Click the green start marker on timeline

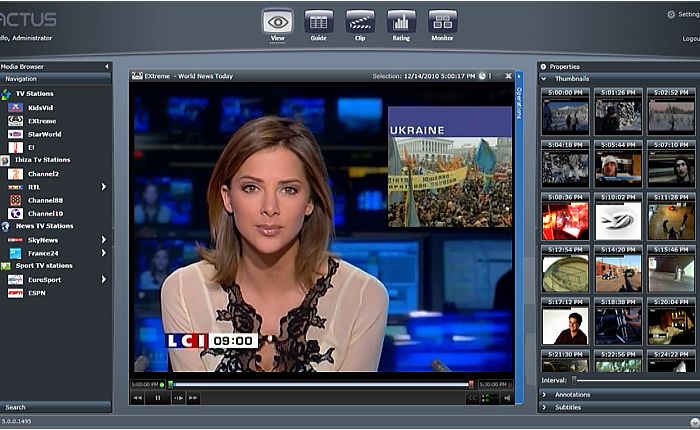click(171, 384)
